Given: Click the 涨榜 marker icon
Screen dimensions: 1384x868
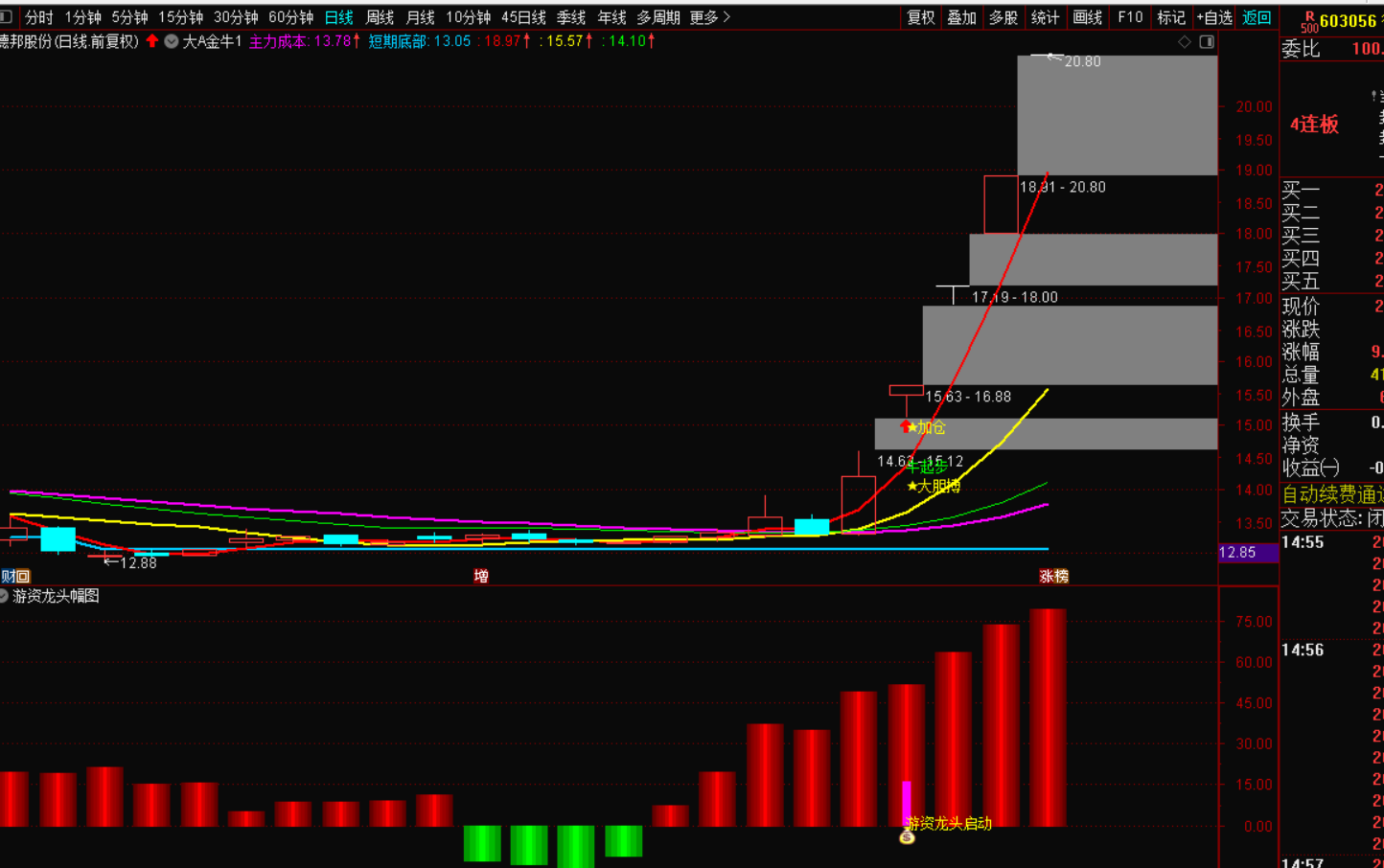Looking at the screenshot, I should [1053, 576].
